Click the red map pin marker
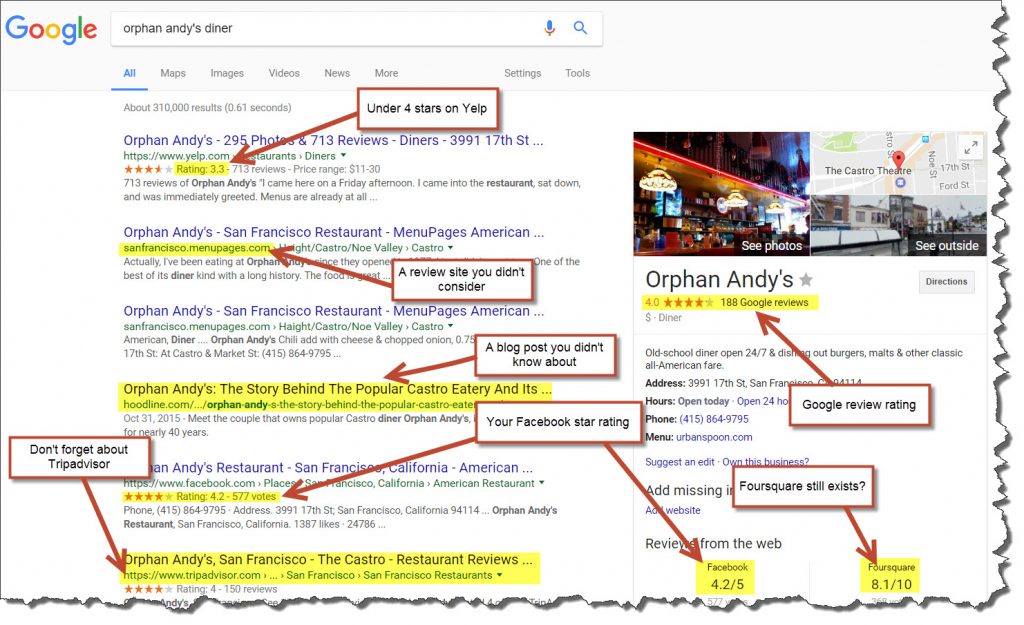Viewport: 1024px width, 625px height. [899, 159]
